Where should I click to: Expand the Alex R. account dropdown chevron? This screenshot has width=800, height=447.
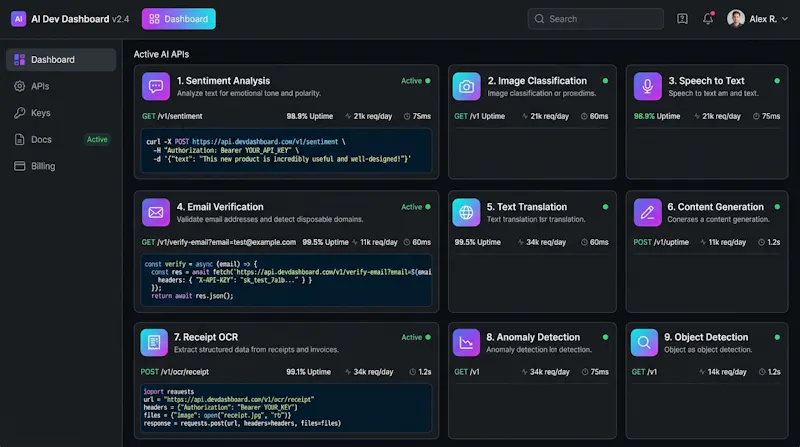click(785, 19)
